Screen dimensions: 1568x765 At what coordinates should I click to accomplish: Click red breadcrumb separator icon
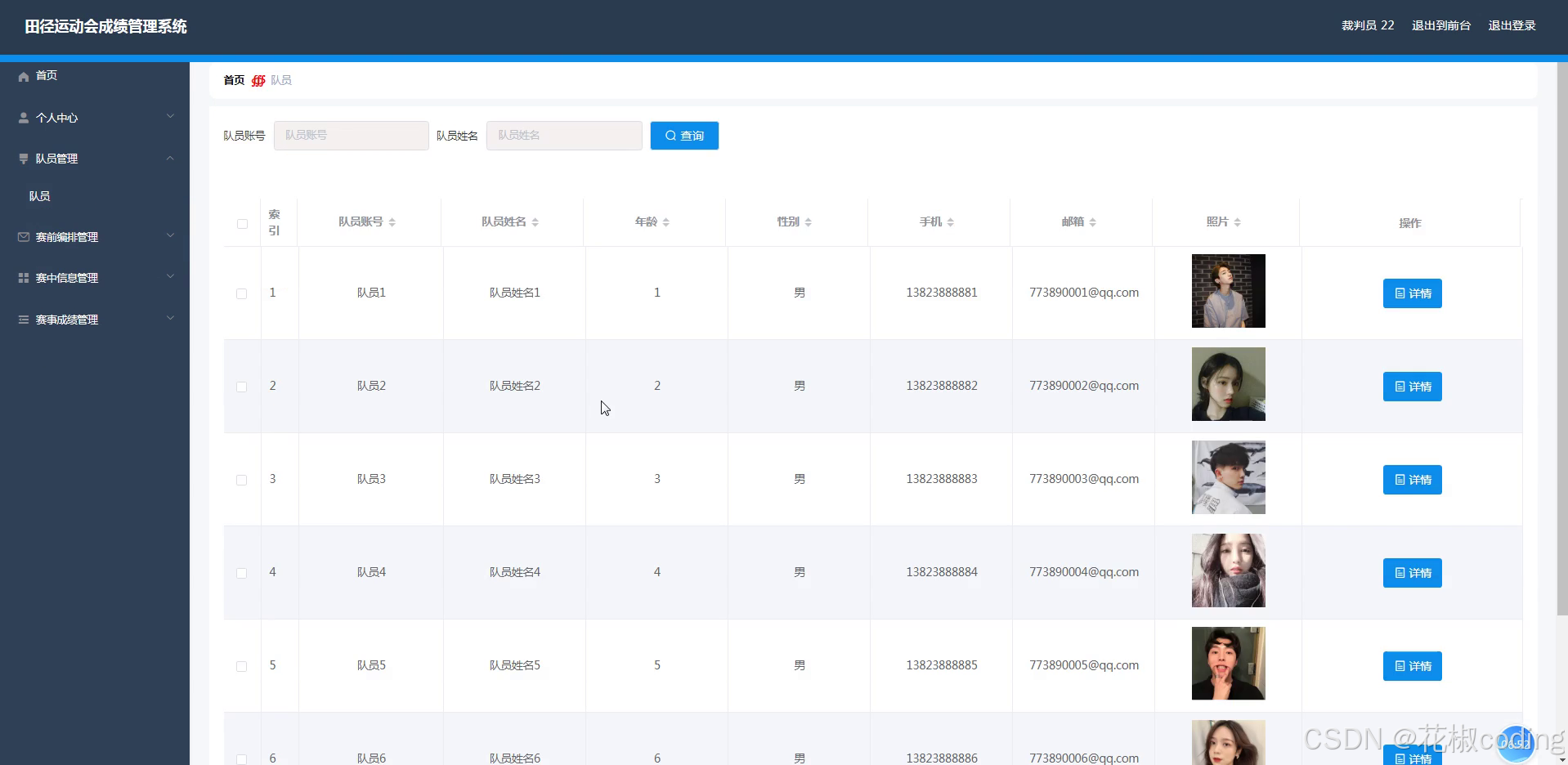click(x=258, y=80)
